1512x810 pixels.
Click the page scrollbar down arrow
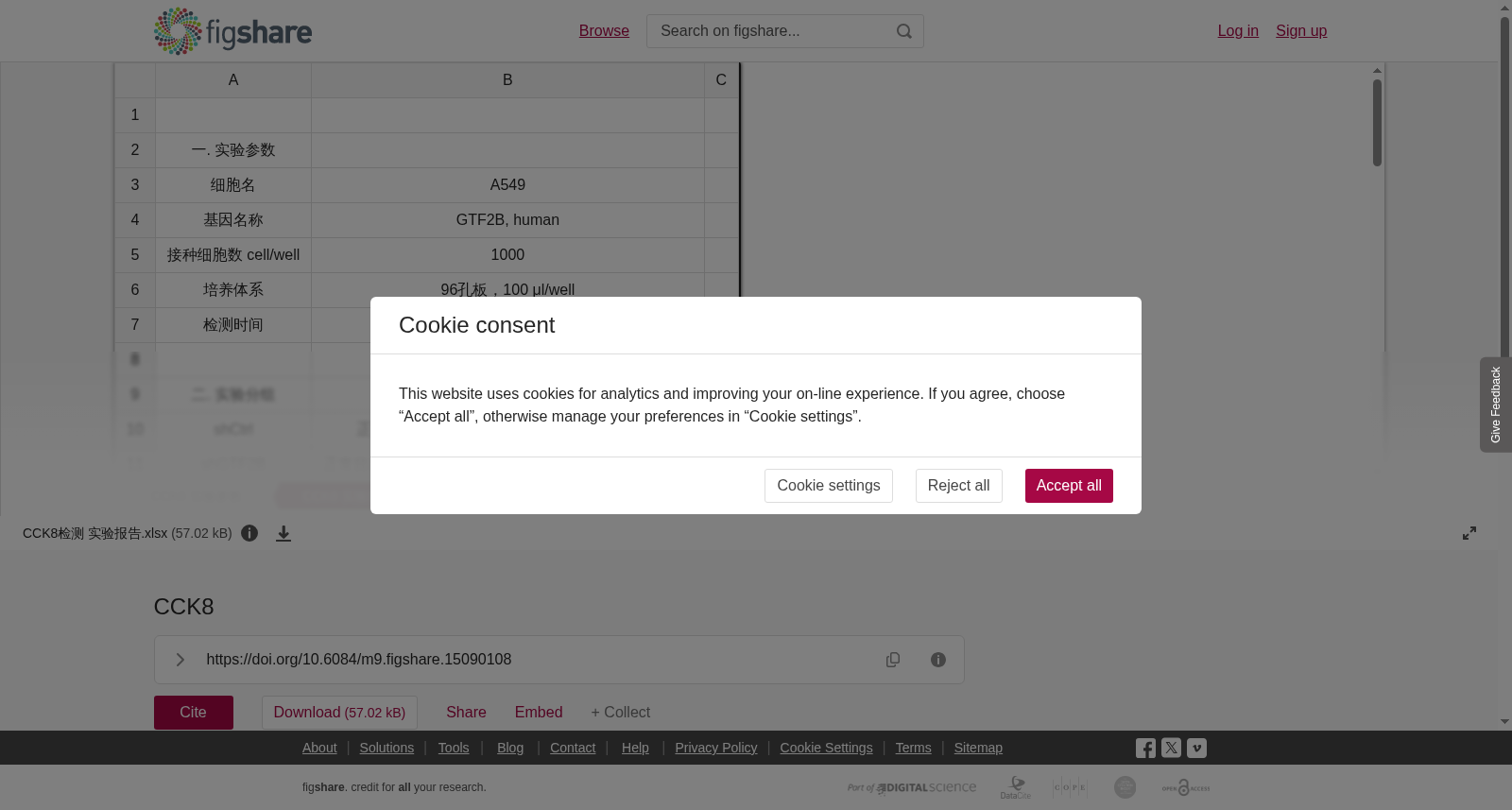tap(1504, 722)
